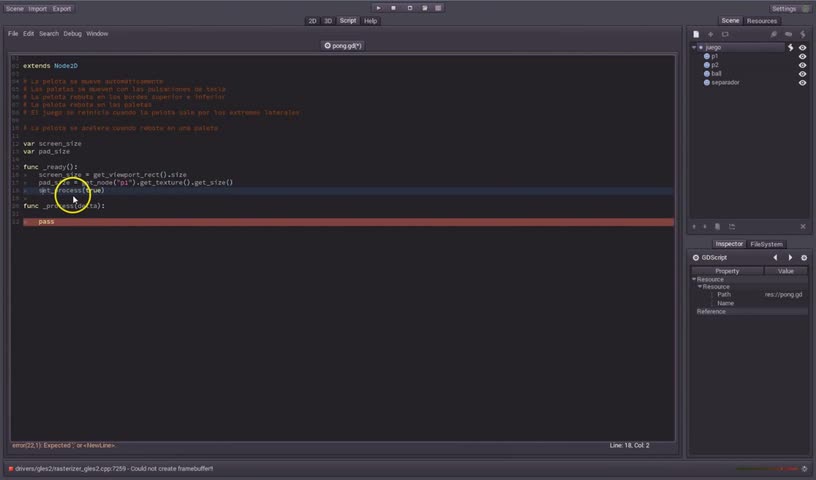Switch to the FileSystem tab
This screenshot has width=816, height=480.
coord(766,244)
